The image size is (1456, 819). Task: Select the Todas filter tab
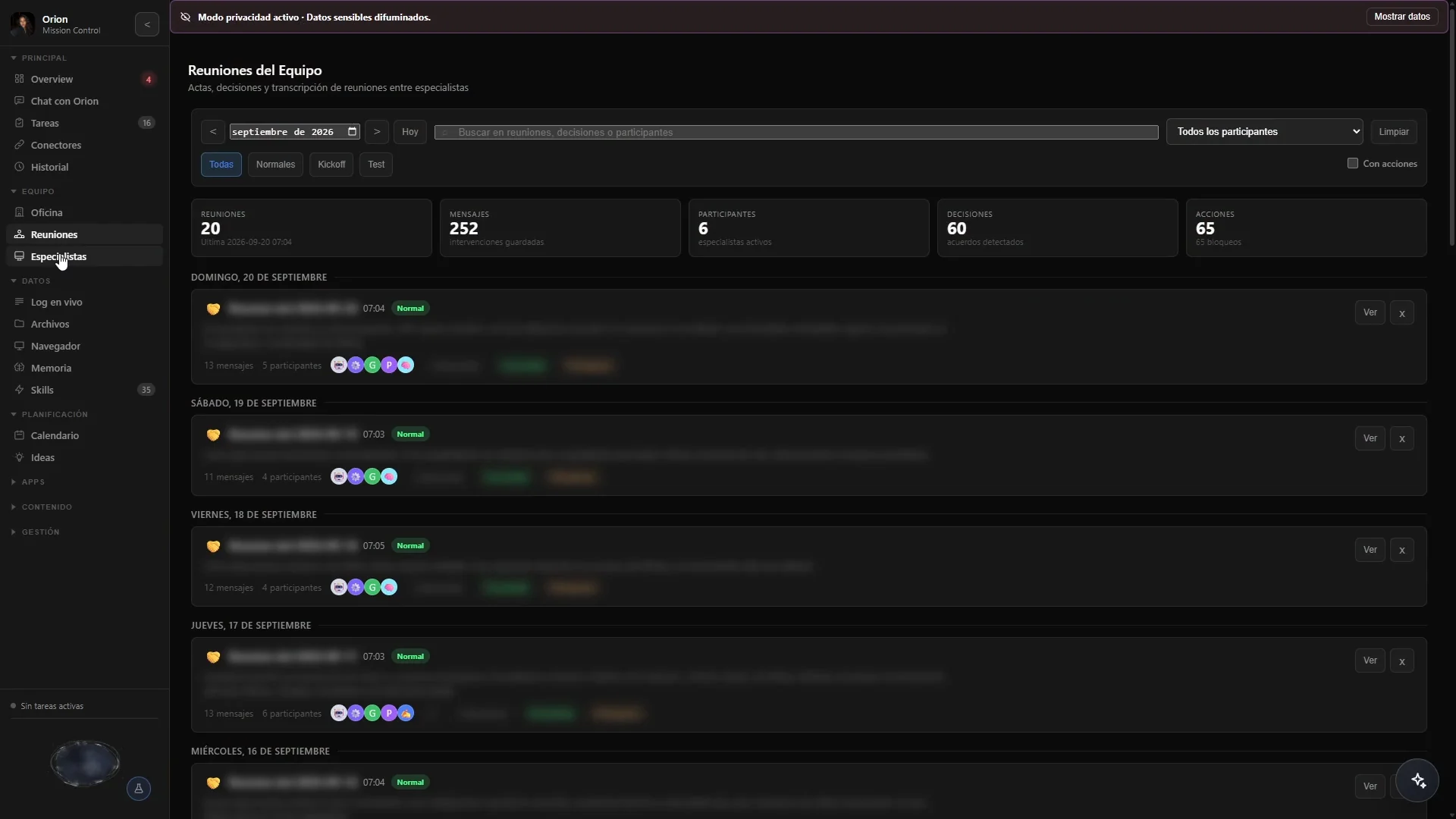[221, 165]
